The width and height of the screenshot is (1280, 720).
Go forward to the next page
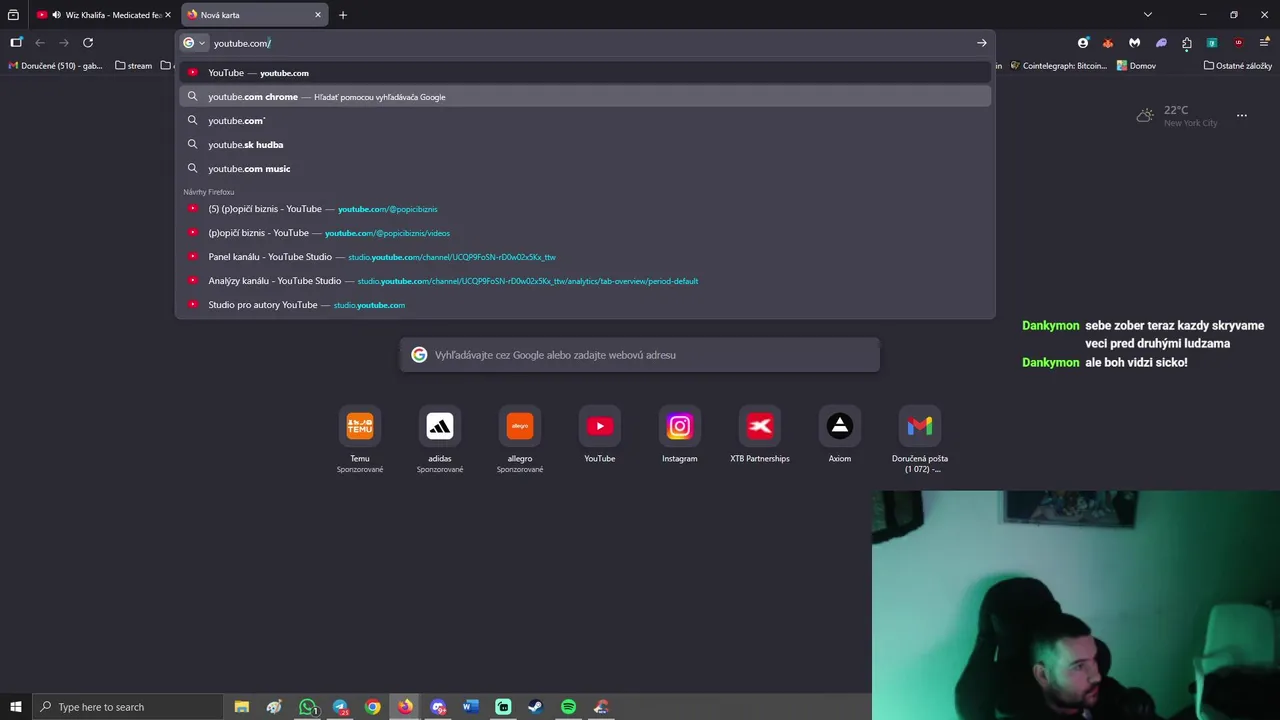64,43
